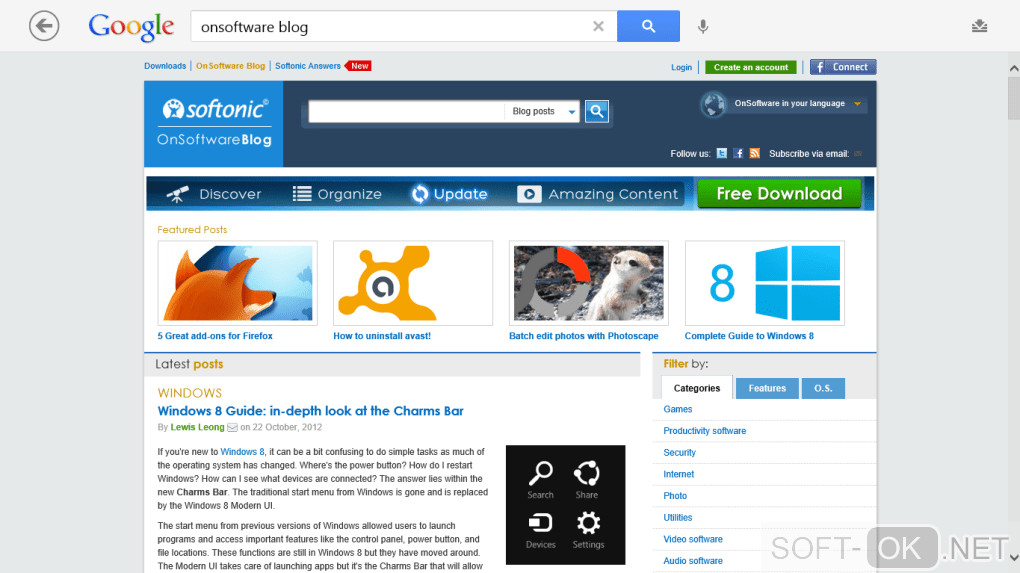This screenshot has height=573, width=1020.
Task: Click Create an account button
Action: coord(751,67)
